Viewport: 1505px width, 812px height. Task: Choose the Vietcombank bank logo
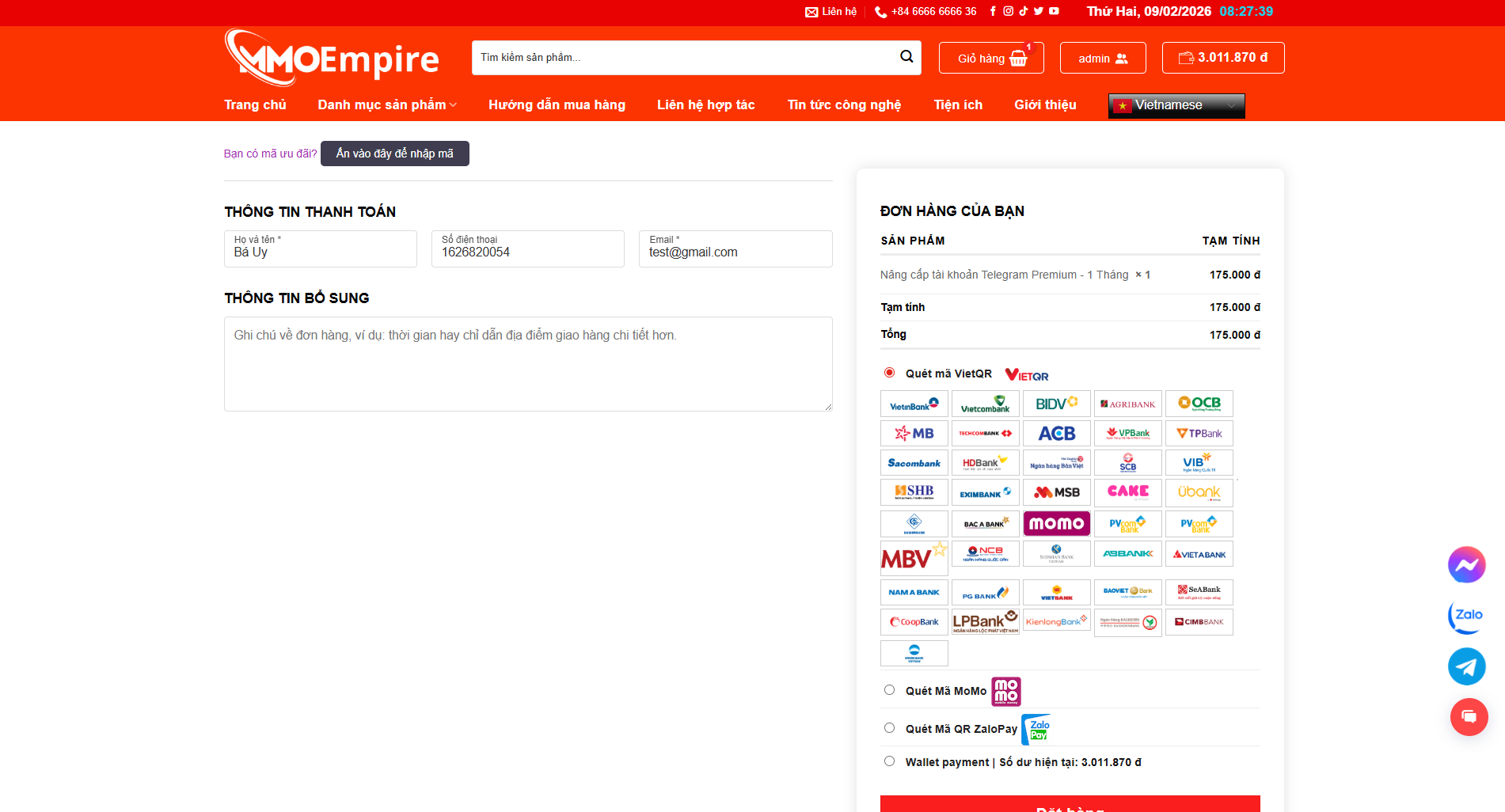(x=985, y=404)
